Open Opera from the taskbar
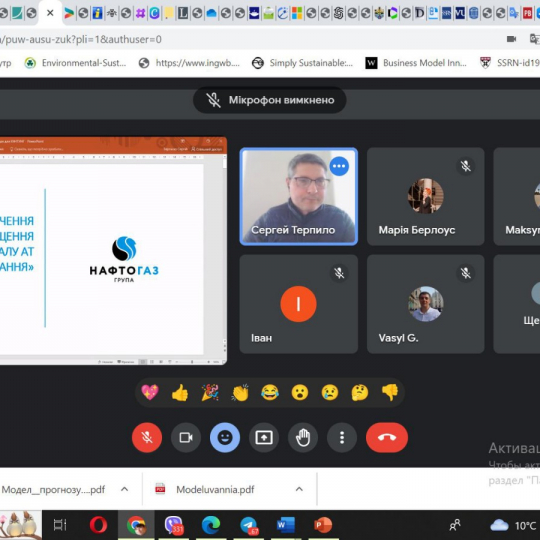Image resolution: width=540 pixels, height=540 pixels. 98,525
